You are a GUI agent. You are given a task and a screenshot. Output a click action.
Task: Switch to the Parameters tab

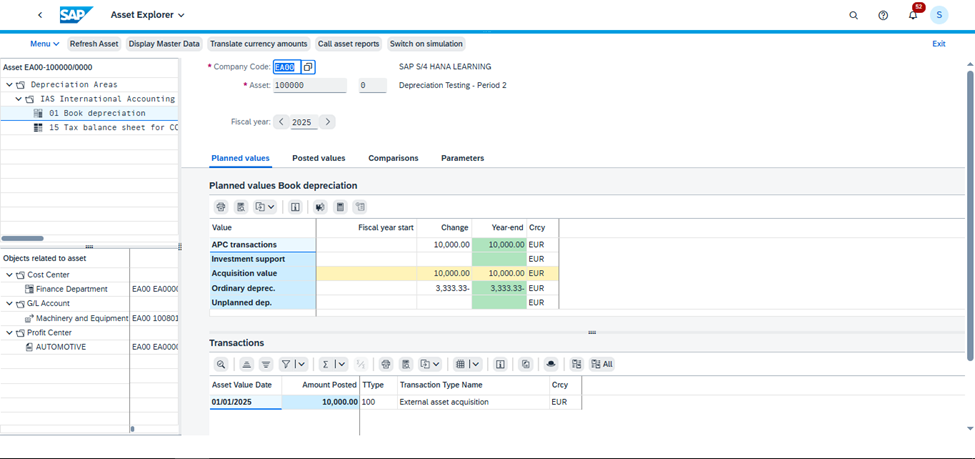pyautogui.click(x=463, y=158)
